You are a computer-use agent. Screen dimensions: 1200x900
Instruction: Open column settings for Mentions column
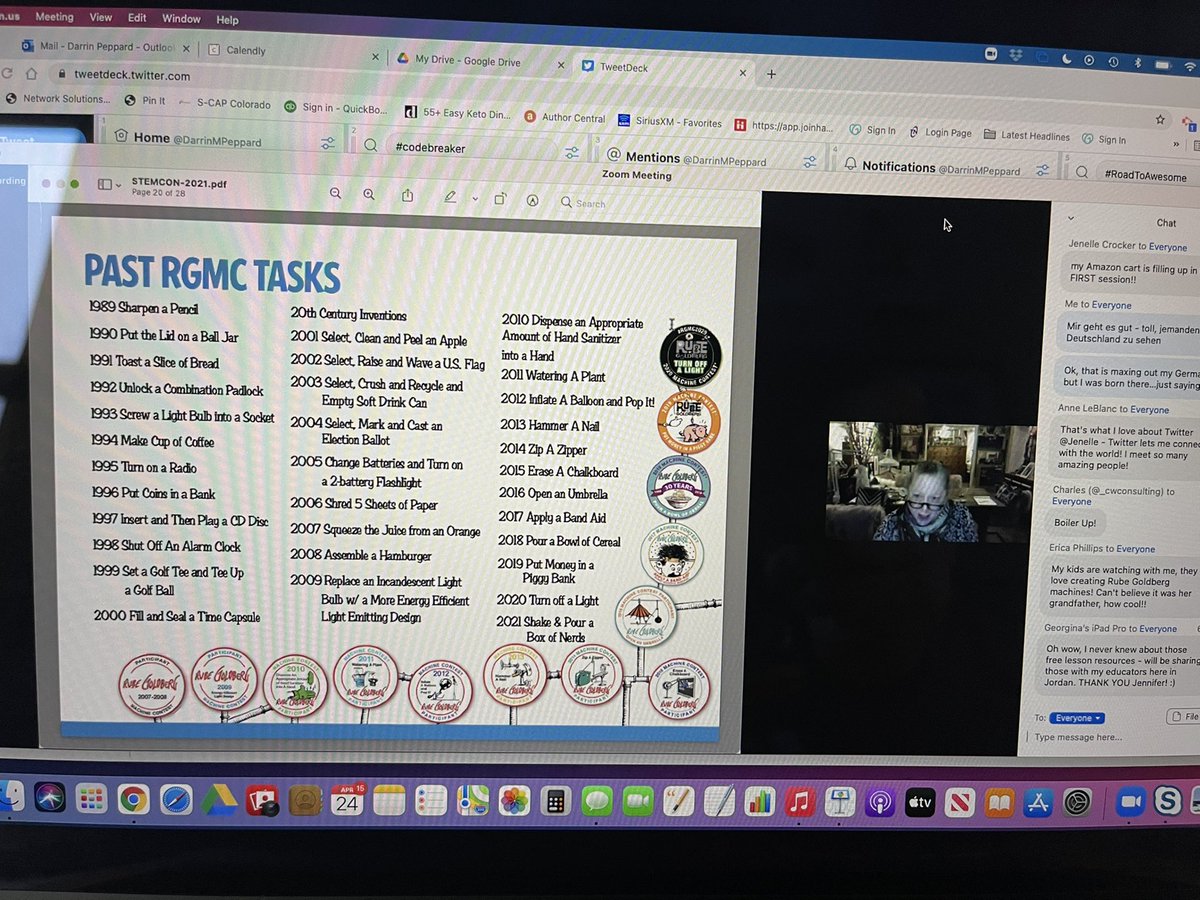pos(808,161)
